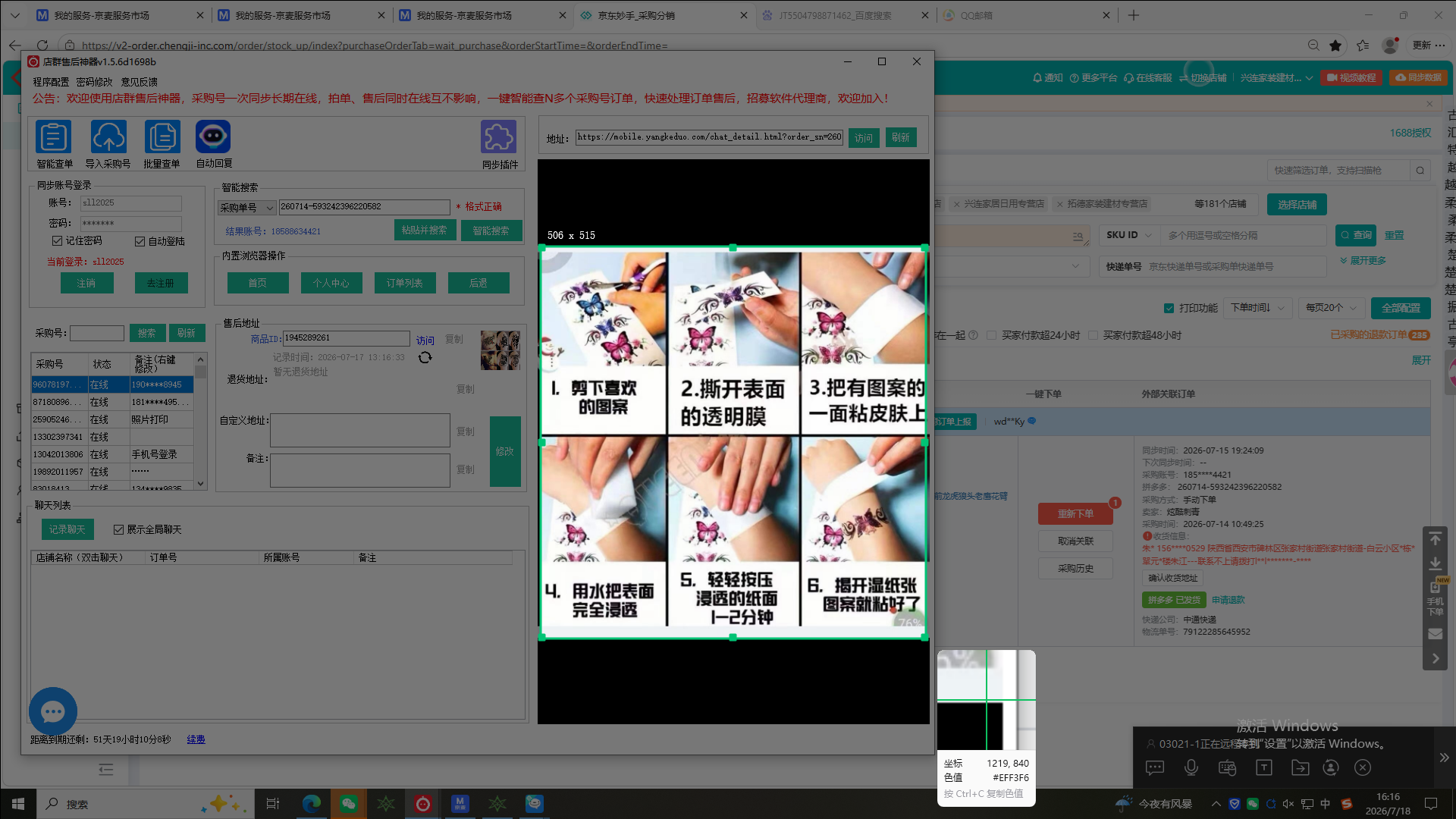1456x819 pixels.
Task: Click the 1688授权 link in 京东妙手
Action: coord(1410,133)
